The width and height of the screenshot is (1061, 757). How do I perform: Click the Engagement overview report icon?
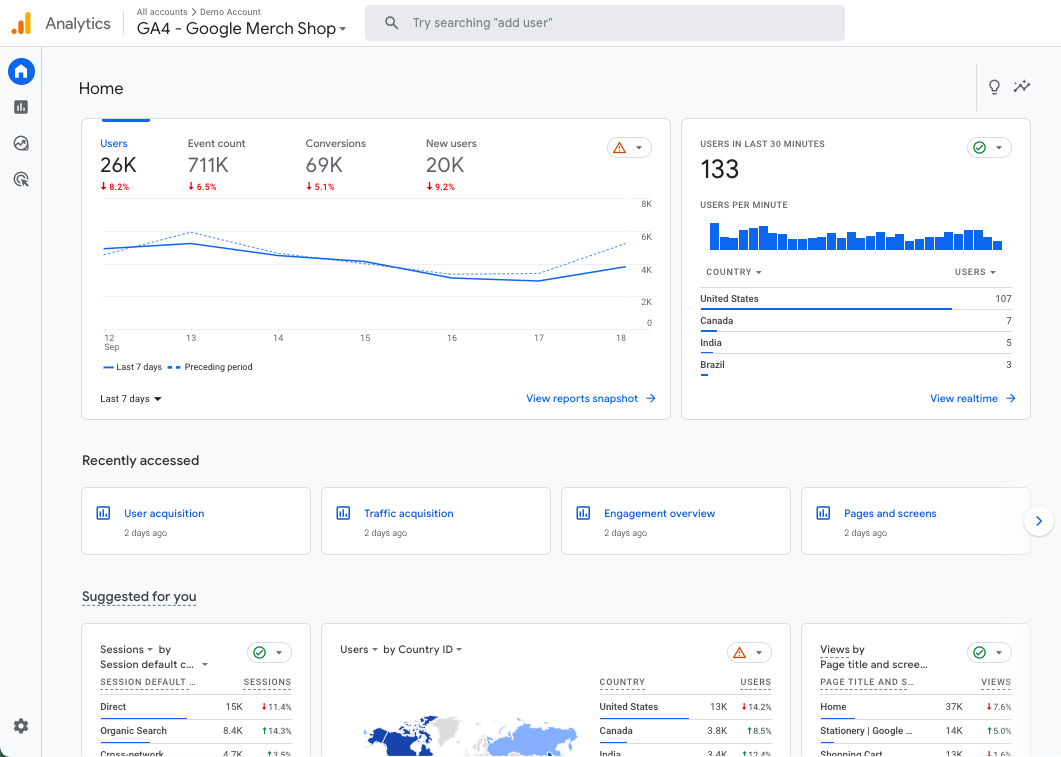583,512
